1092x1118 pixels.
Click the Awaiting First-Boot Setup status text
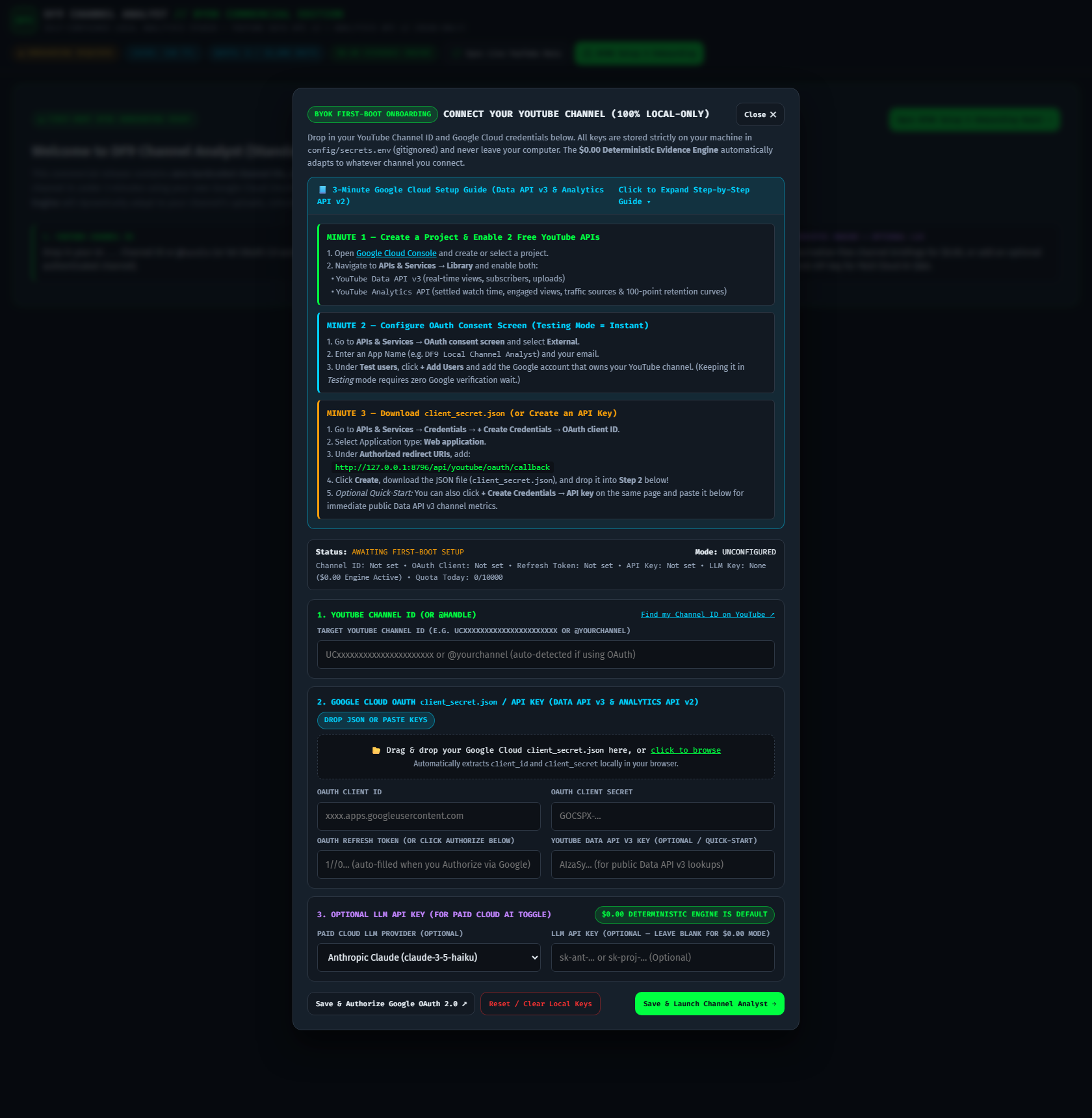tap(408, 552)
